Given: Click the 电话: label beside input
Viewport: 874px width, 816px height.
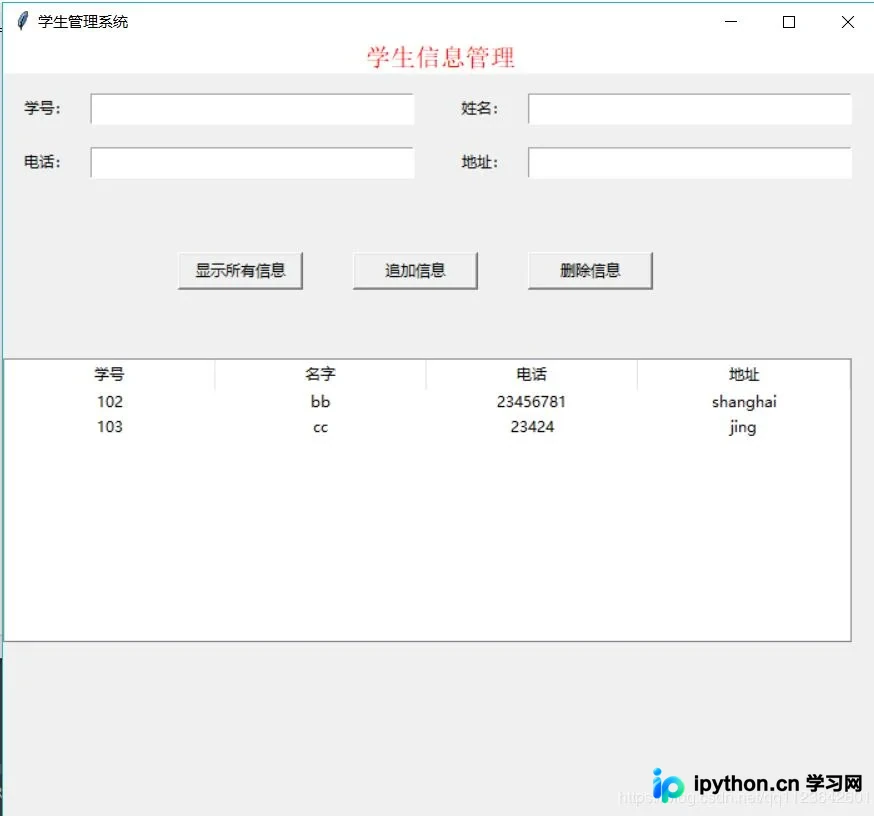Looking at the screenshot, I should (42, 162).
